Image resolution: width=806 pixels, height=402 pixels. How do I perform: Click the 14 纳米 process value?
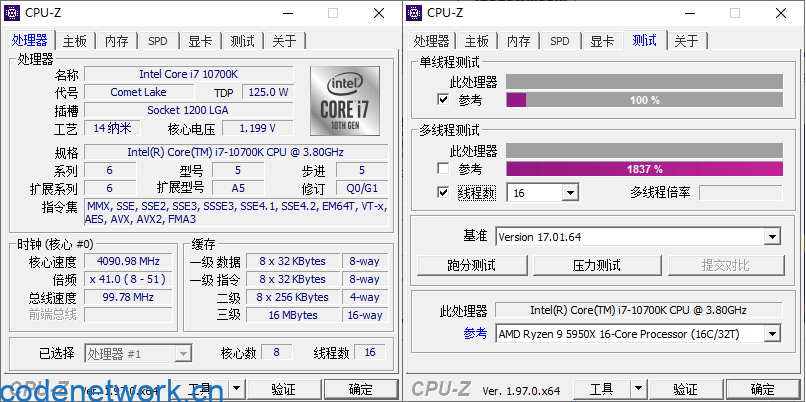pyautogui.click(x=112, y=128)
